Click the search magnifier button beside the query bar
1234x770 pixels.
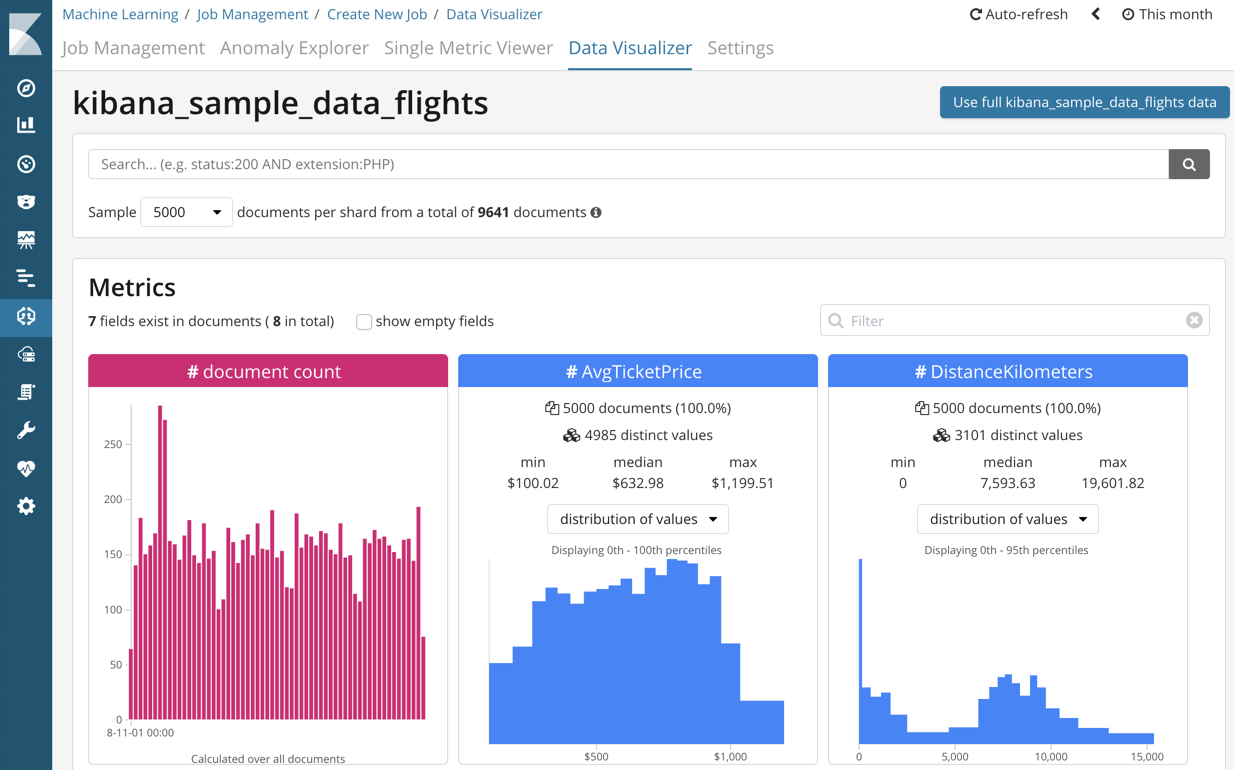point(1188,163)
